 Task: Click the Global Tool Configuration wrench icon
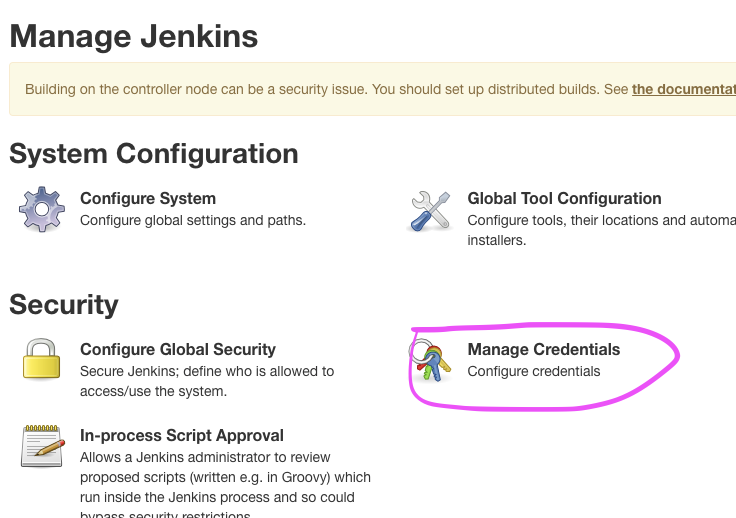[431, 210]
